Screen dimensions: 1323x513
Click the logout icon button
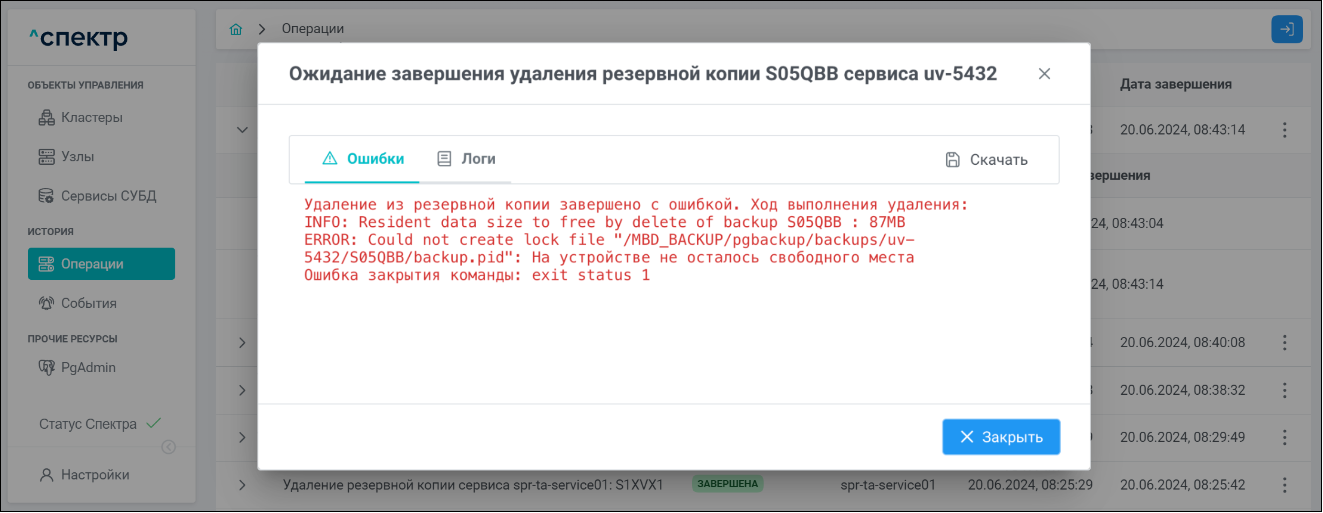coord(1287,29)
